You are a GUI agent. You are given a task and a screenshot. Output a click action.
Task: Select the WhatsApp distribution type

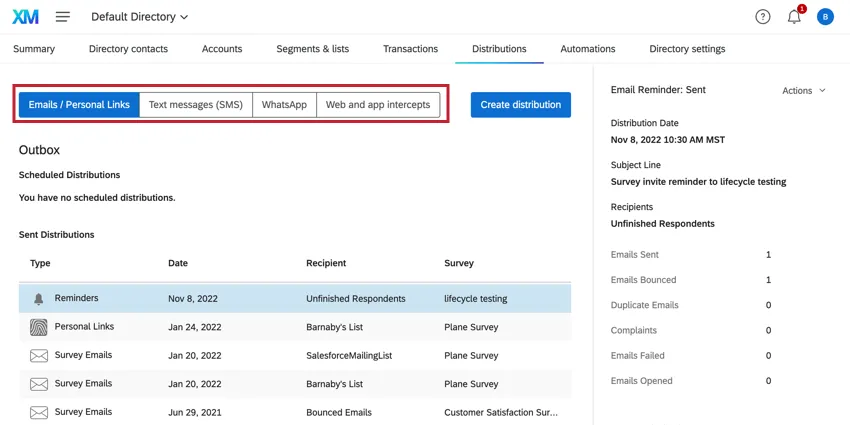tap(284, 105)
